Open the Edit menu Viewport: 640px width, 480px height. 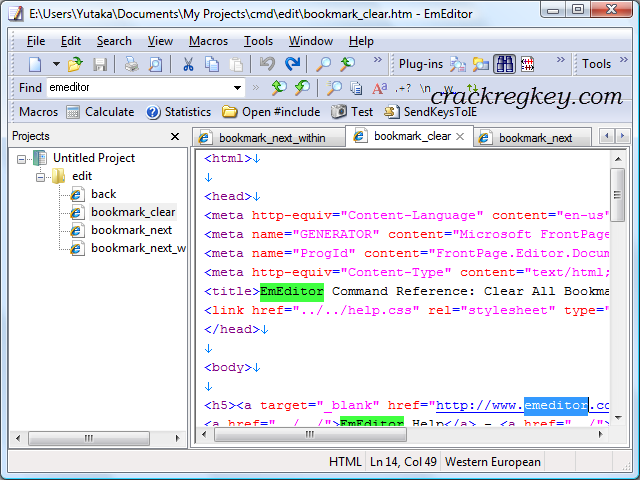click(x=71, y=41)
